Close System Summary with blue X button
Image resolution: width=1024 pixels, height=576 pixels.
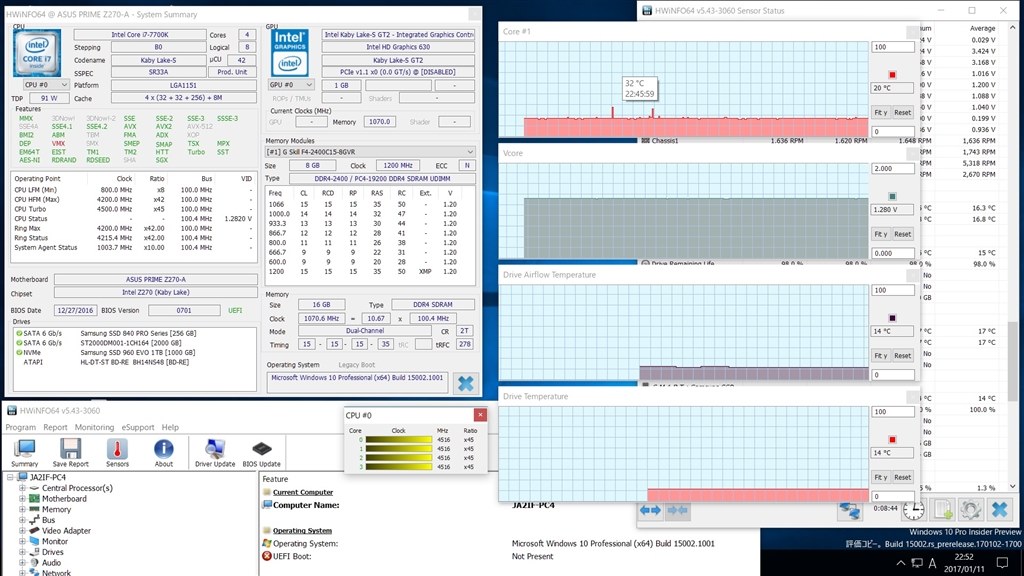466,383
